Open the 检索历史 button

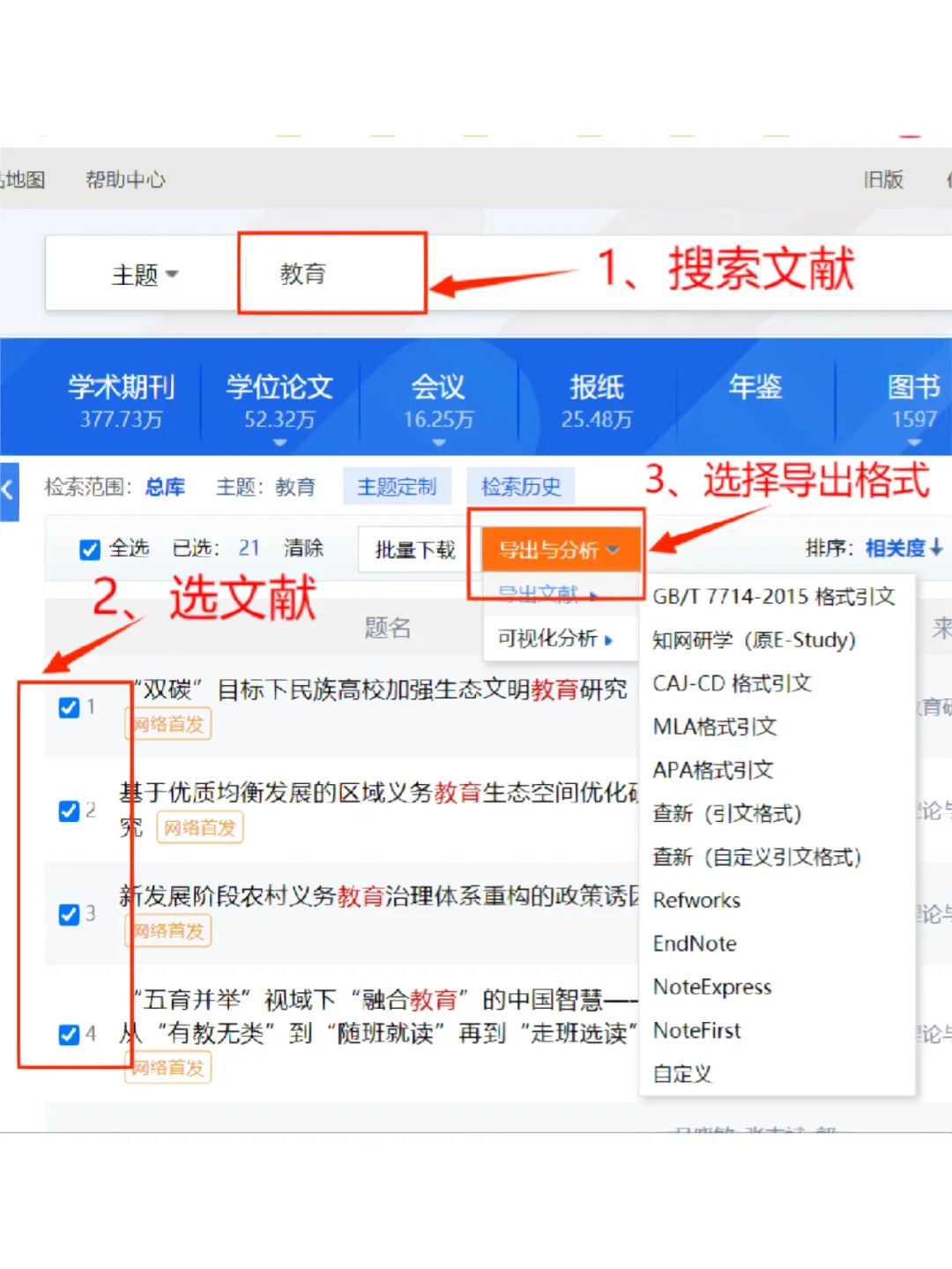click(520, 487)
